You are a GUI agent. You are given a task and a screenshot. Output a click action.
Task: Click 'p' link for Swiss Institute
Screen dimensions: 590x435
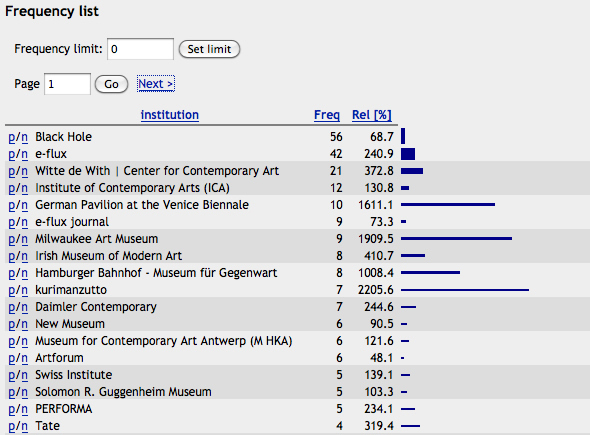[12, 376]
